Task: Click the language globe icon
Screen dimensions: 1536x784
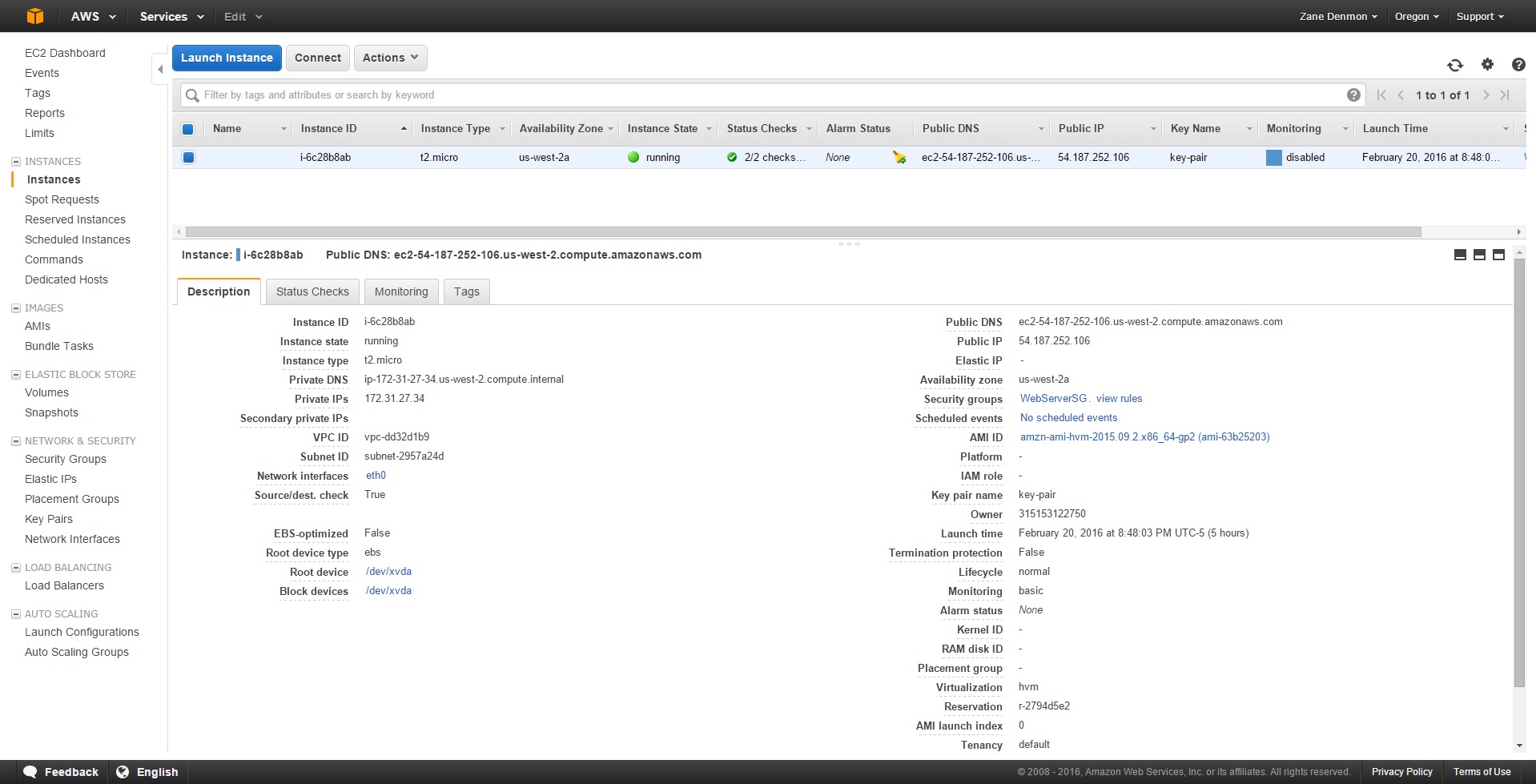Action: click(123, 772)
